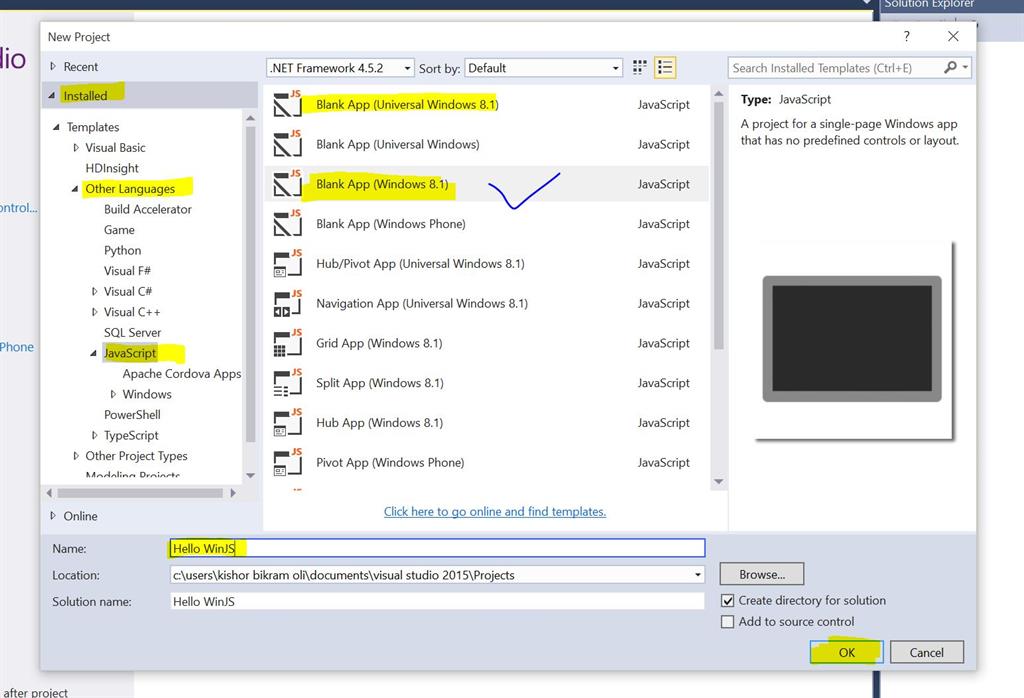Enable Add to source control checkbox
The width and height of the screenshot is (1024, 698).
(x=728, y=622)
